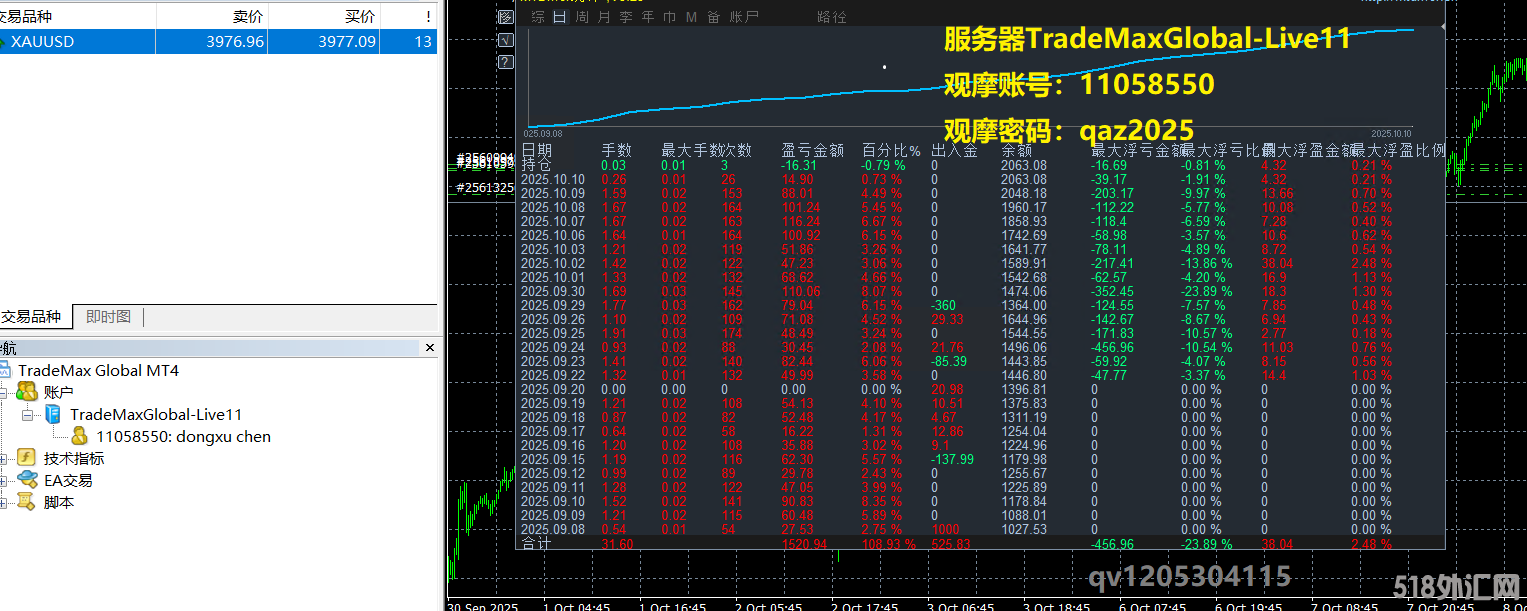Select the 日 daily timeframe icon
1527x611 pixels.
pyautogui.click(x=558, y=16)
